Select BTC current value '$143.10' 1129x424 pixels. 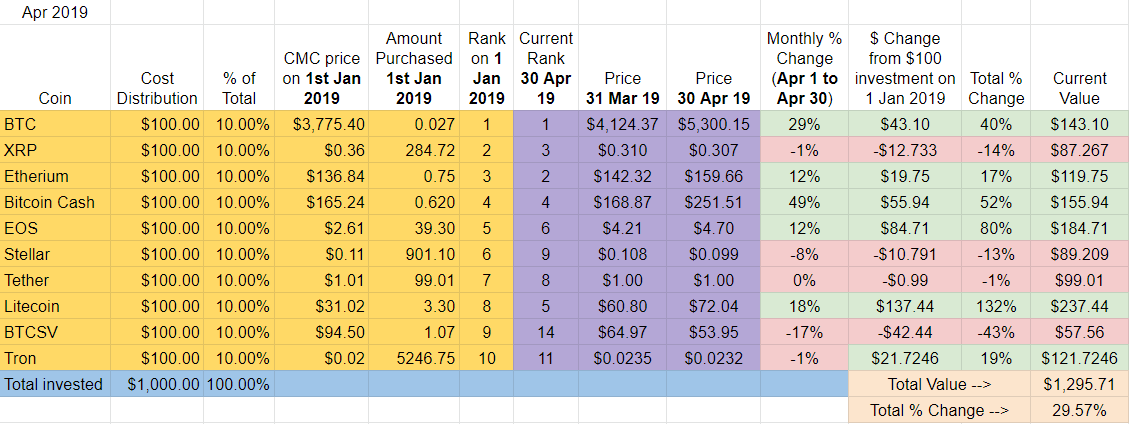point(1080,125)
